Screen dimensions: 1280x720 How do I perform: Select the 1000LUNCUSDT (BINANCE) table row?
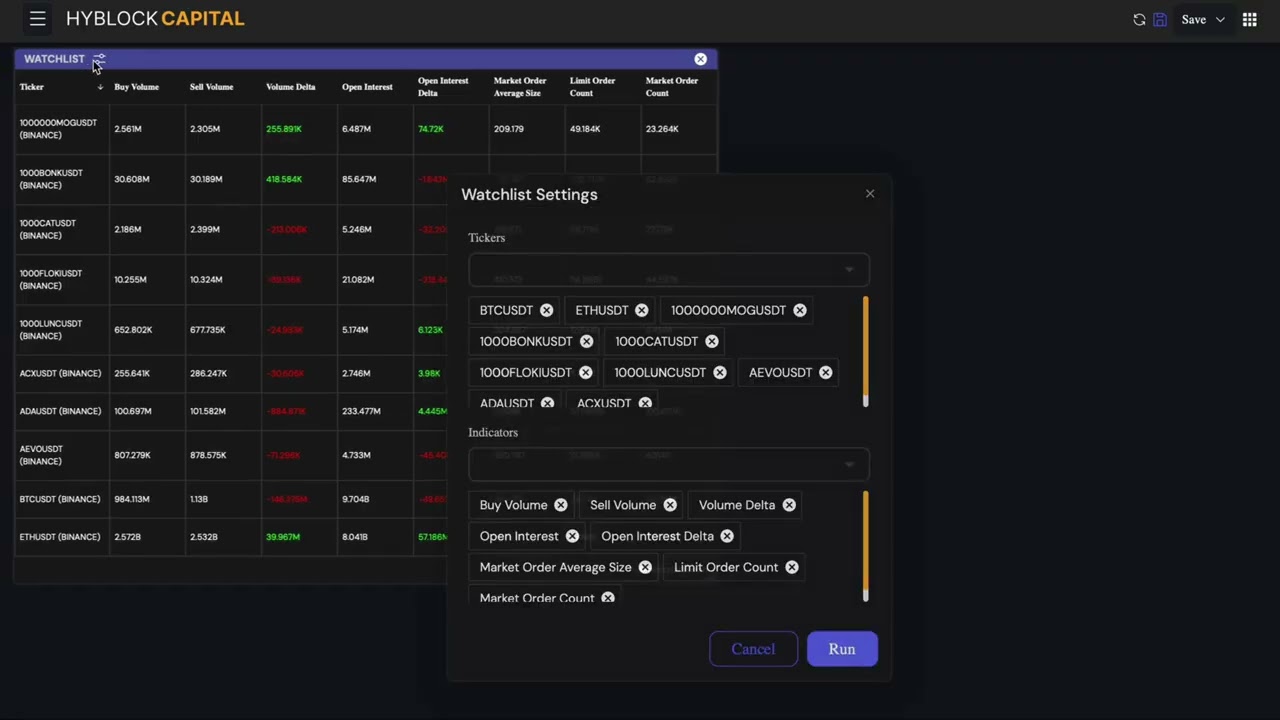pos(365,329)
